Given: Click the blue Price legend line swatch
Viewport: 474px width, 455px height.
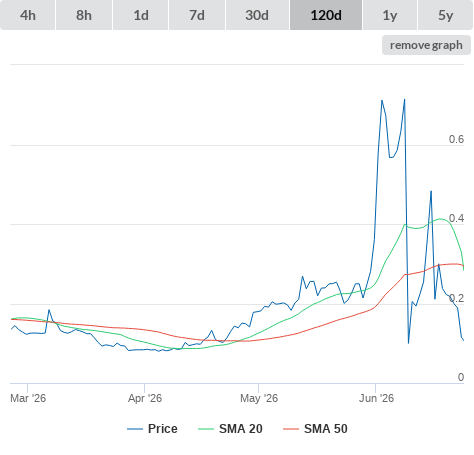Looking at the screenshot, I should [135, 429].
